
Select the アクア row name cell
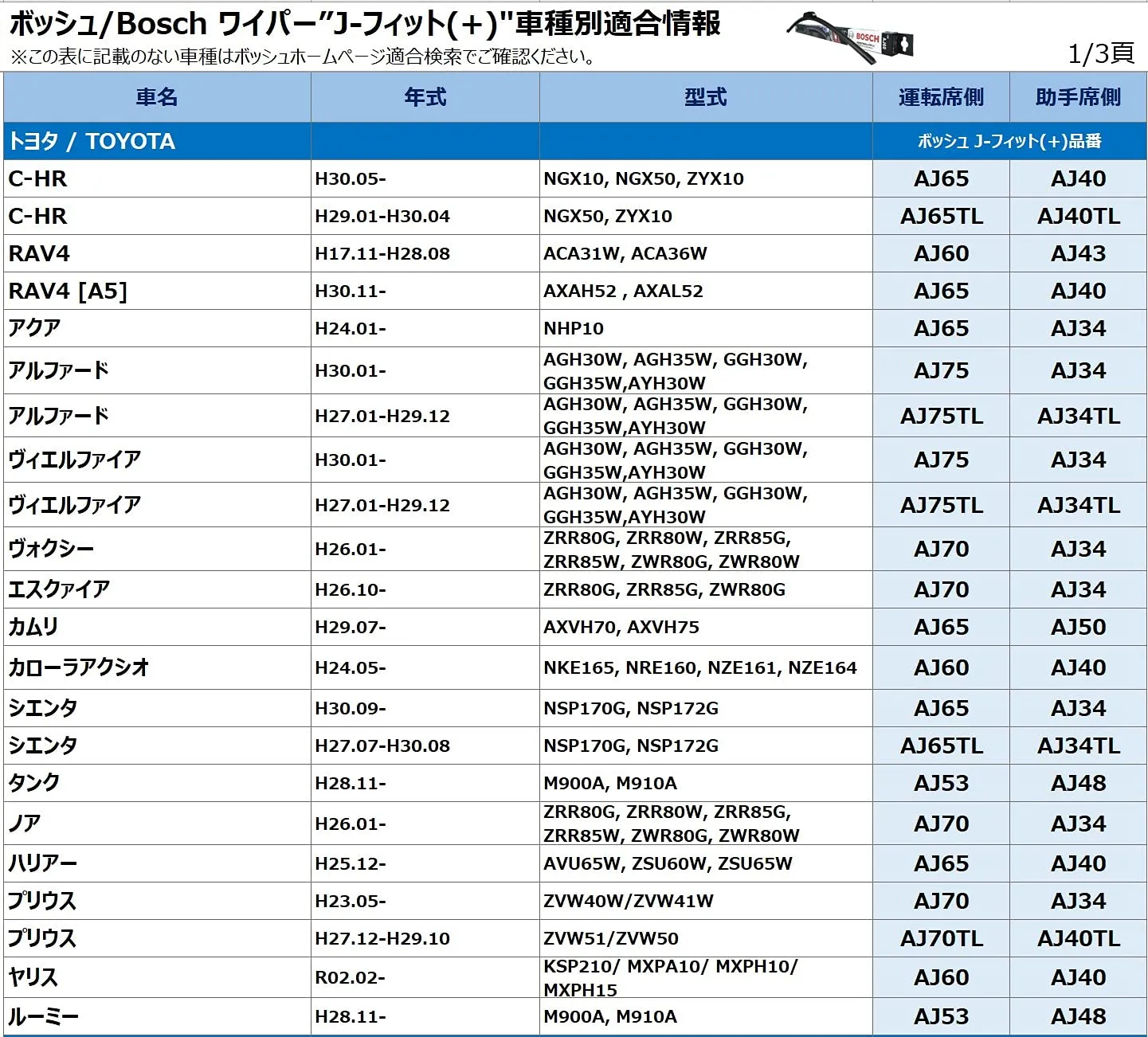[34, 328]
